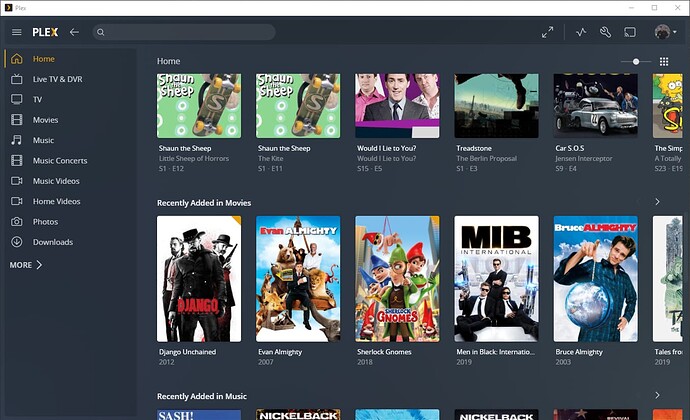Open Django Unchained poster
The height and width of the screenshot is (420, 690).
coord(199,279)
